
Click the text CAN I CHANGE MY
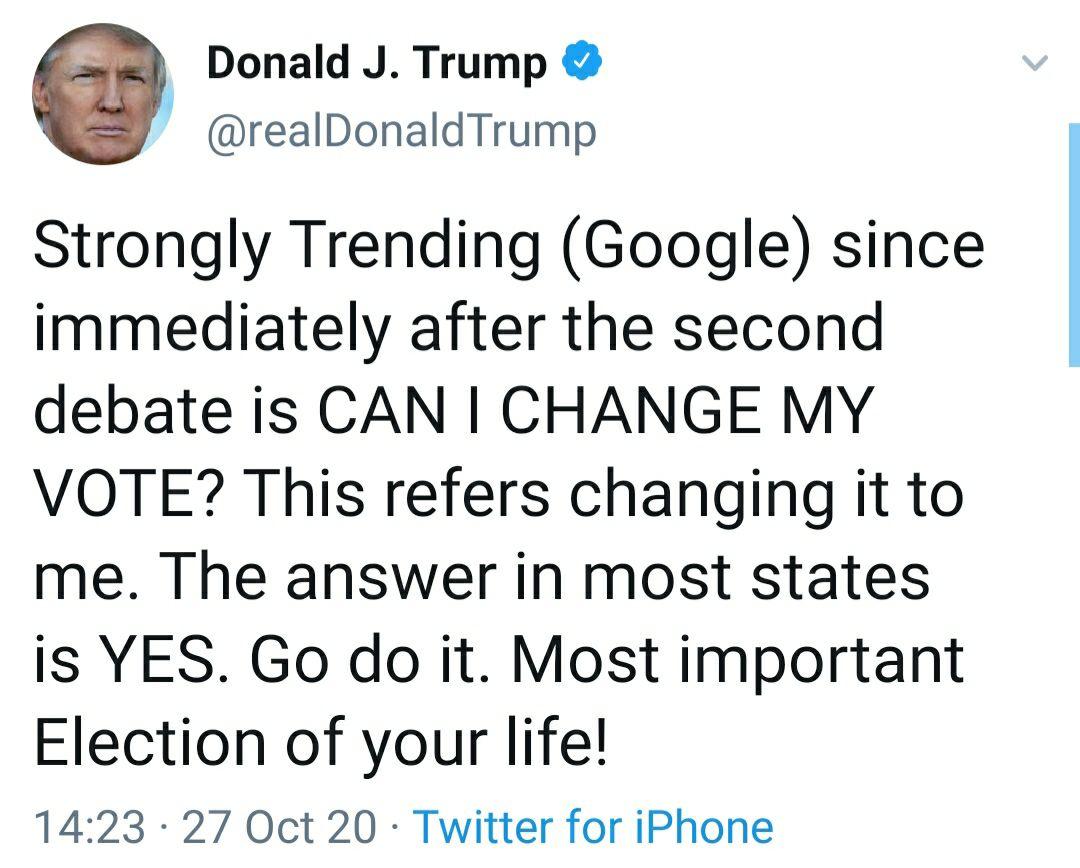597,411
